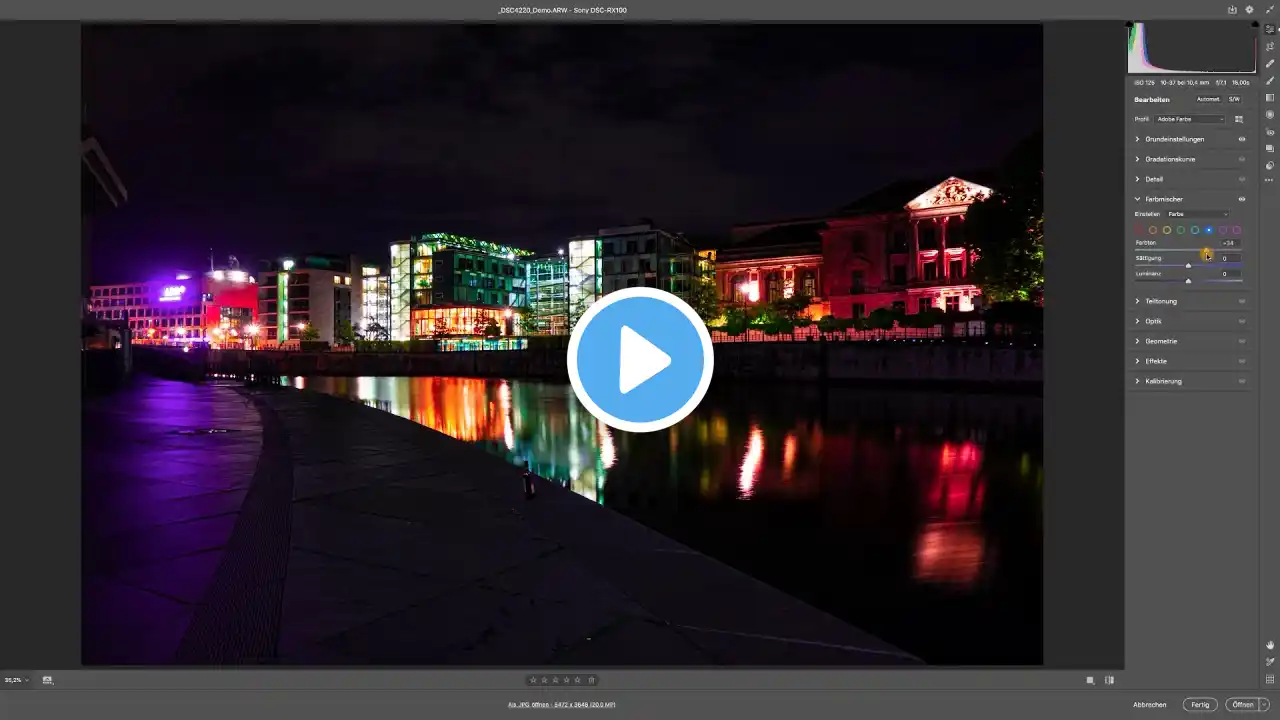Screen dimensions: 1280x720
Task: Open the Einstellen Farbe dropdown
Action: (1198, 214)
